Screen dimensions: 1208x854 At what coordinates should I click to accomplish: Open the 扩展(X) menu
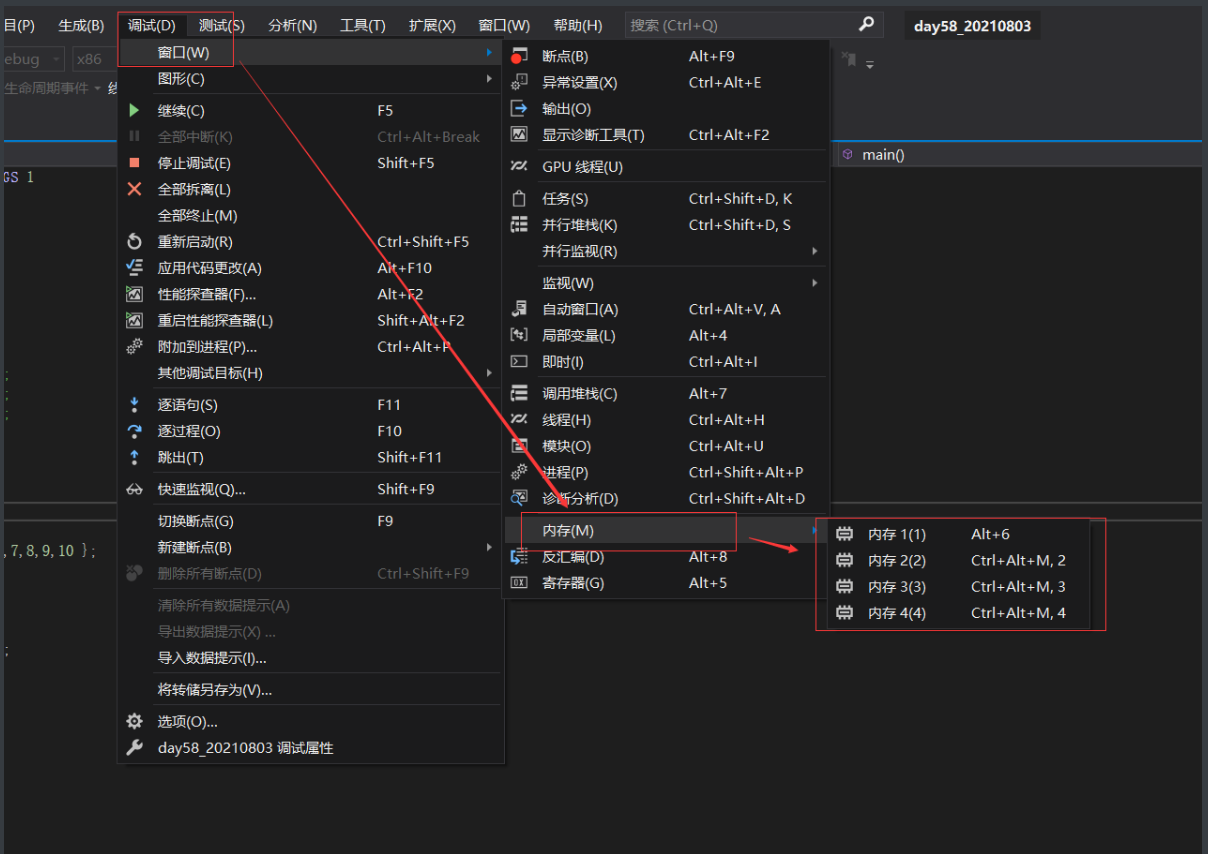[433, 25]
